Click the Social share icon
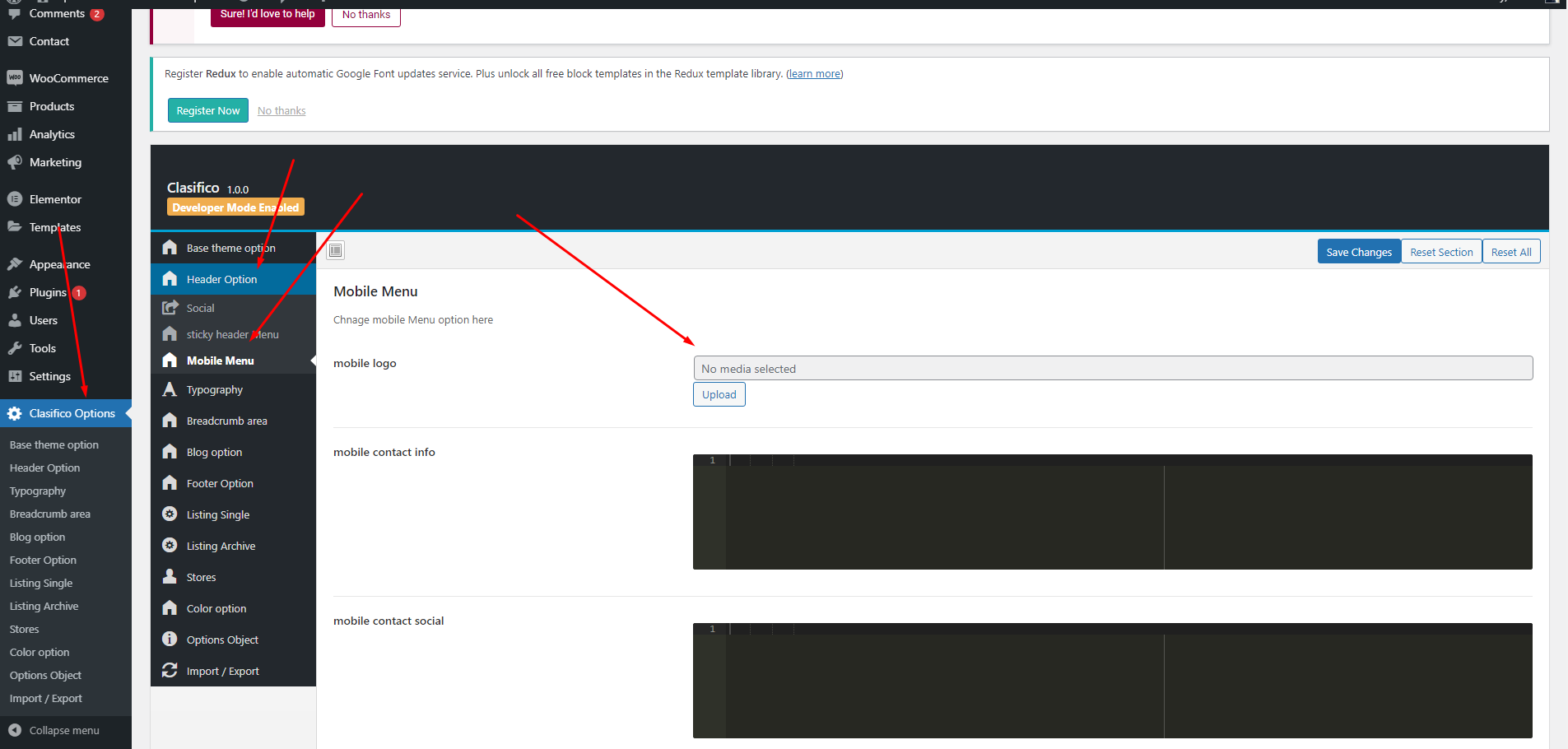 pyautogui.click(x=170, y=308)
